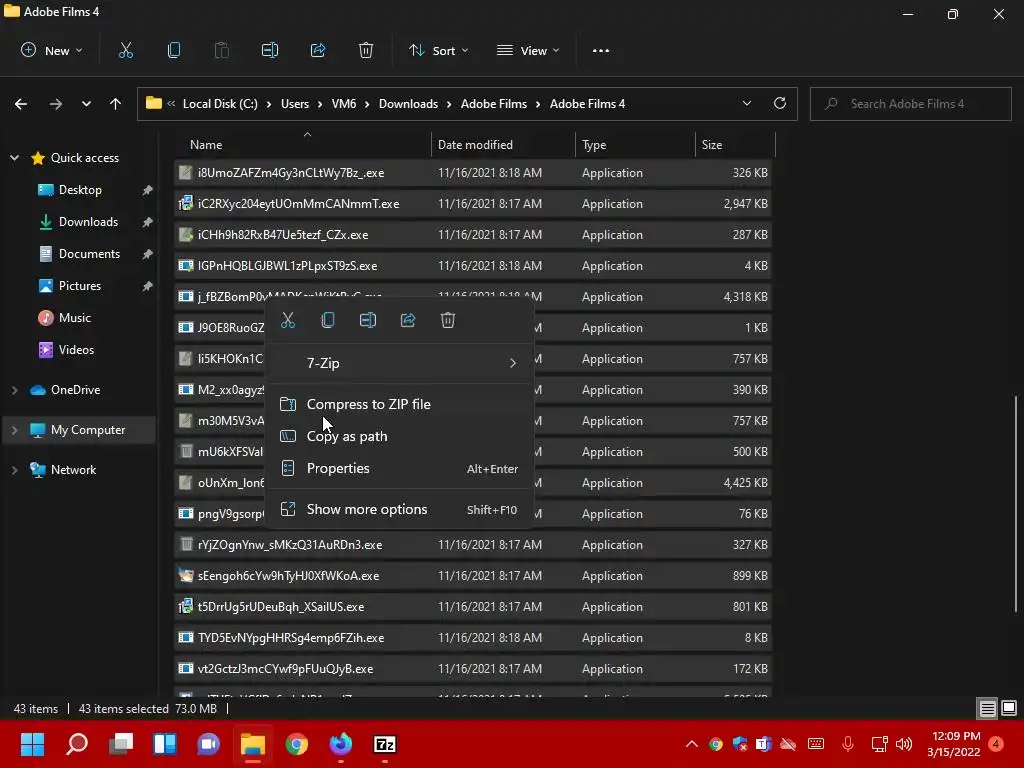Click the Users breadcrumb segment
The height and width of the screenshot is (768, 1024).
pos(295,104)
